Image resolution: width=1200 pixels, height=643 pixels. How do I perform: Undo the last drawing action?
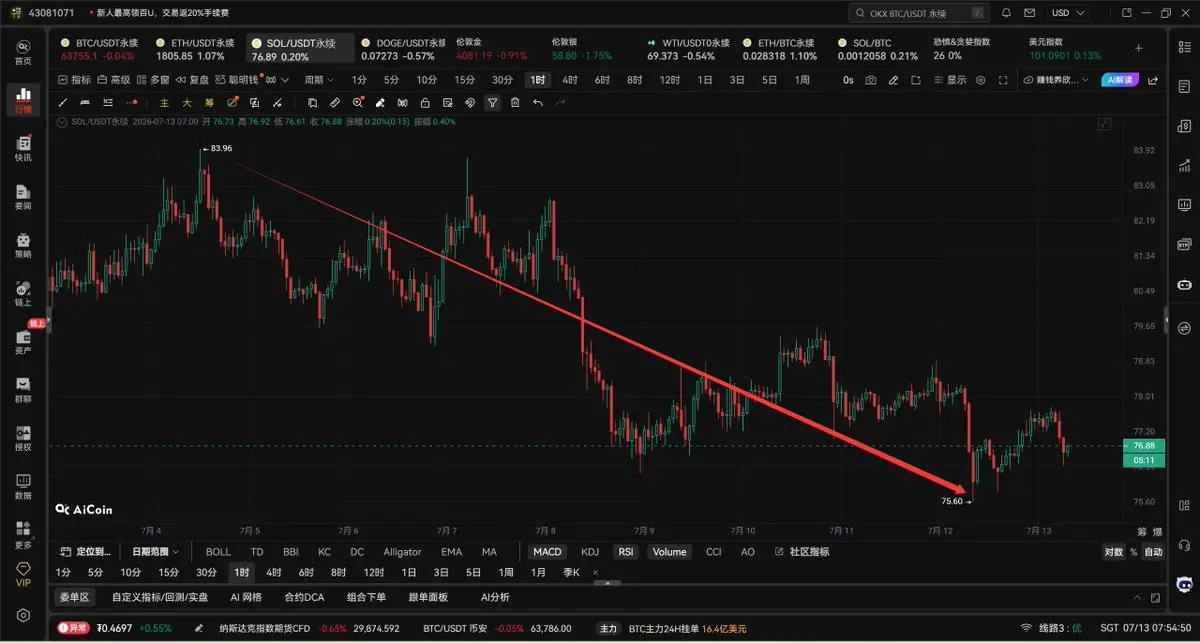click(538, 102)
